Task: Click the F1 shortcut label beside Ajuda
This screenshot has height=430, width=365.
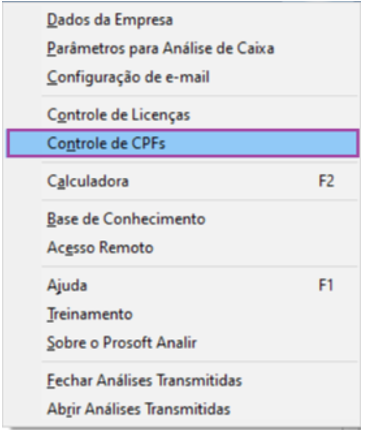Action: pyautogui.click(x=326, y=285)
